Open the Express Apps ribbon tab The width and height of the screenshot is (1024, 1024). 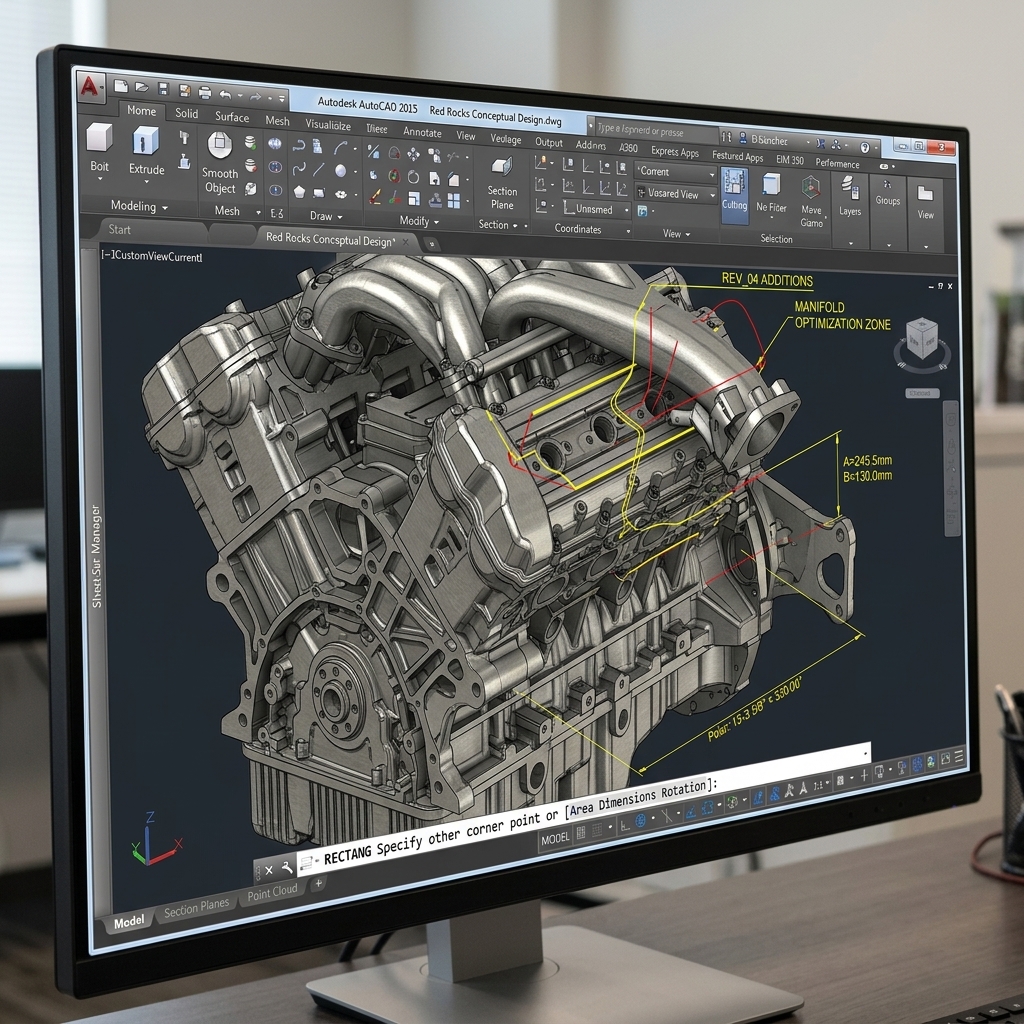point(675,152)
